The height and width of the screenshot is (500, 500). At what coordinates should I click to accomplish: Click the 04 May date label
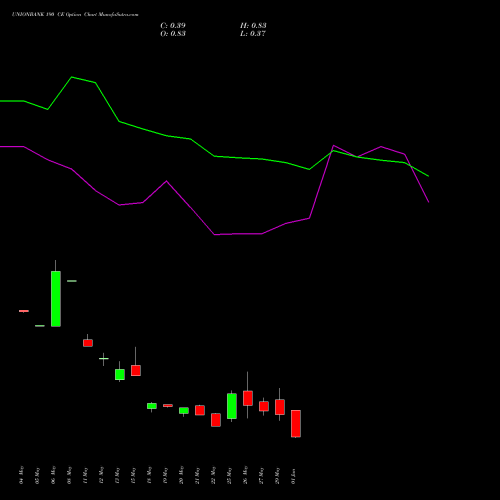[22, 475]
